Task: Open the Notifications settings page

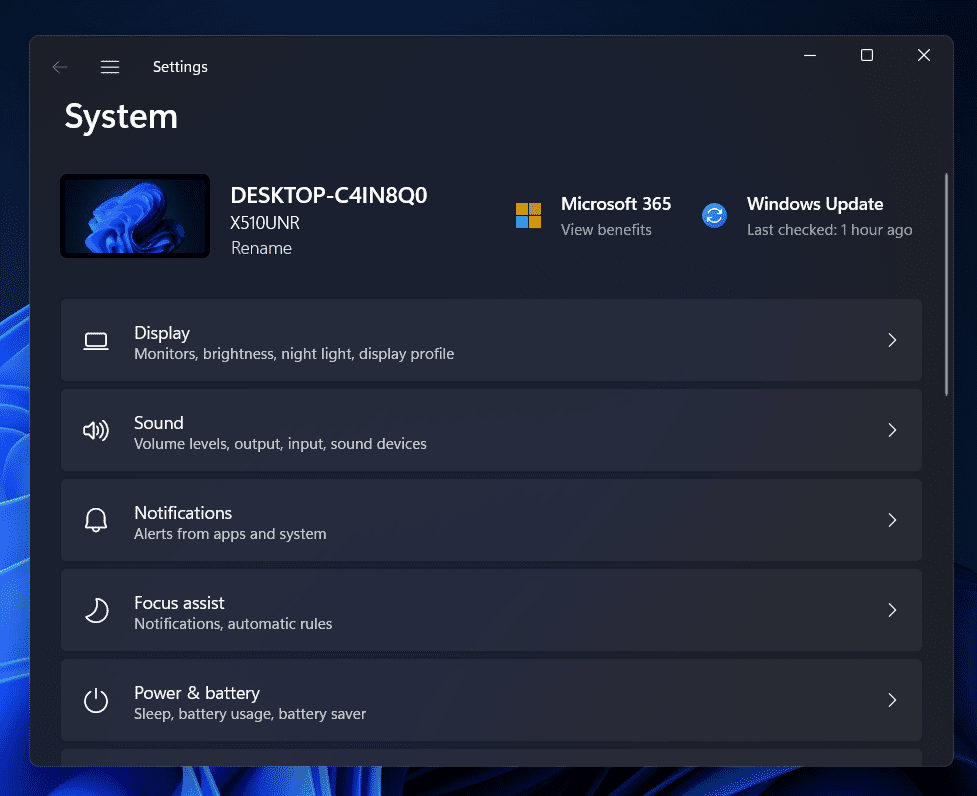Action: (x=490, y=520)
